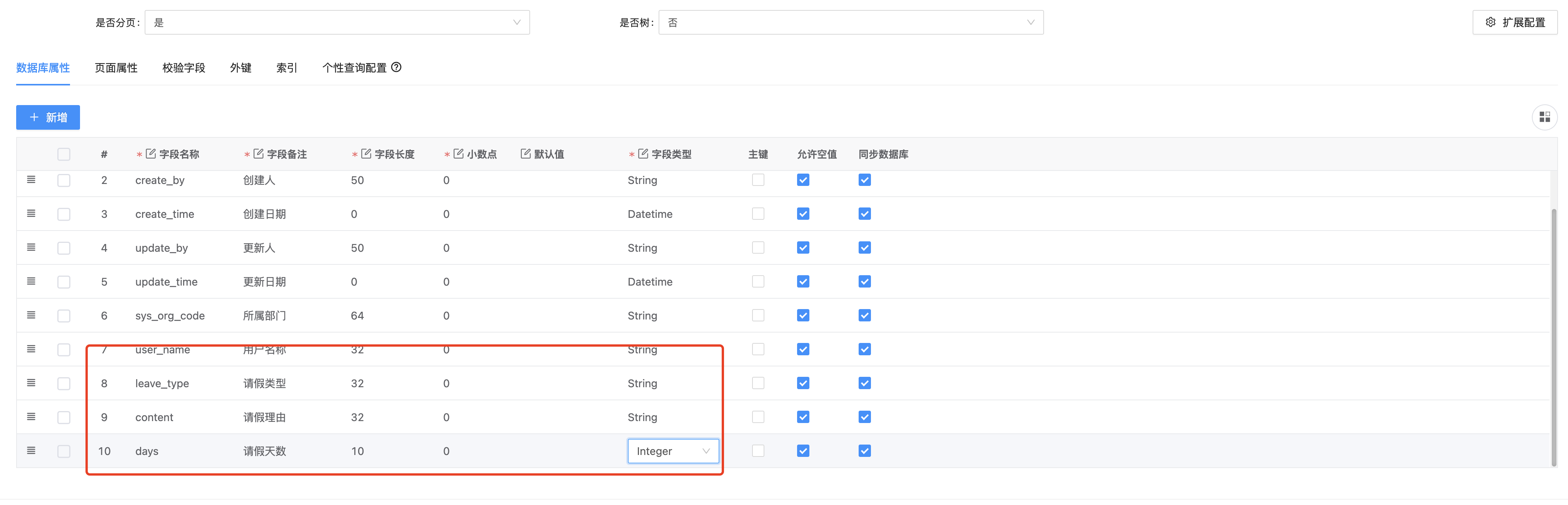The height and width of the screenshot is (505, 1568).
Task: Click drag handle of days row
Action: pos(31,451)
